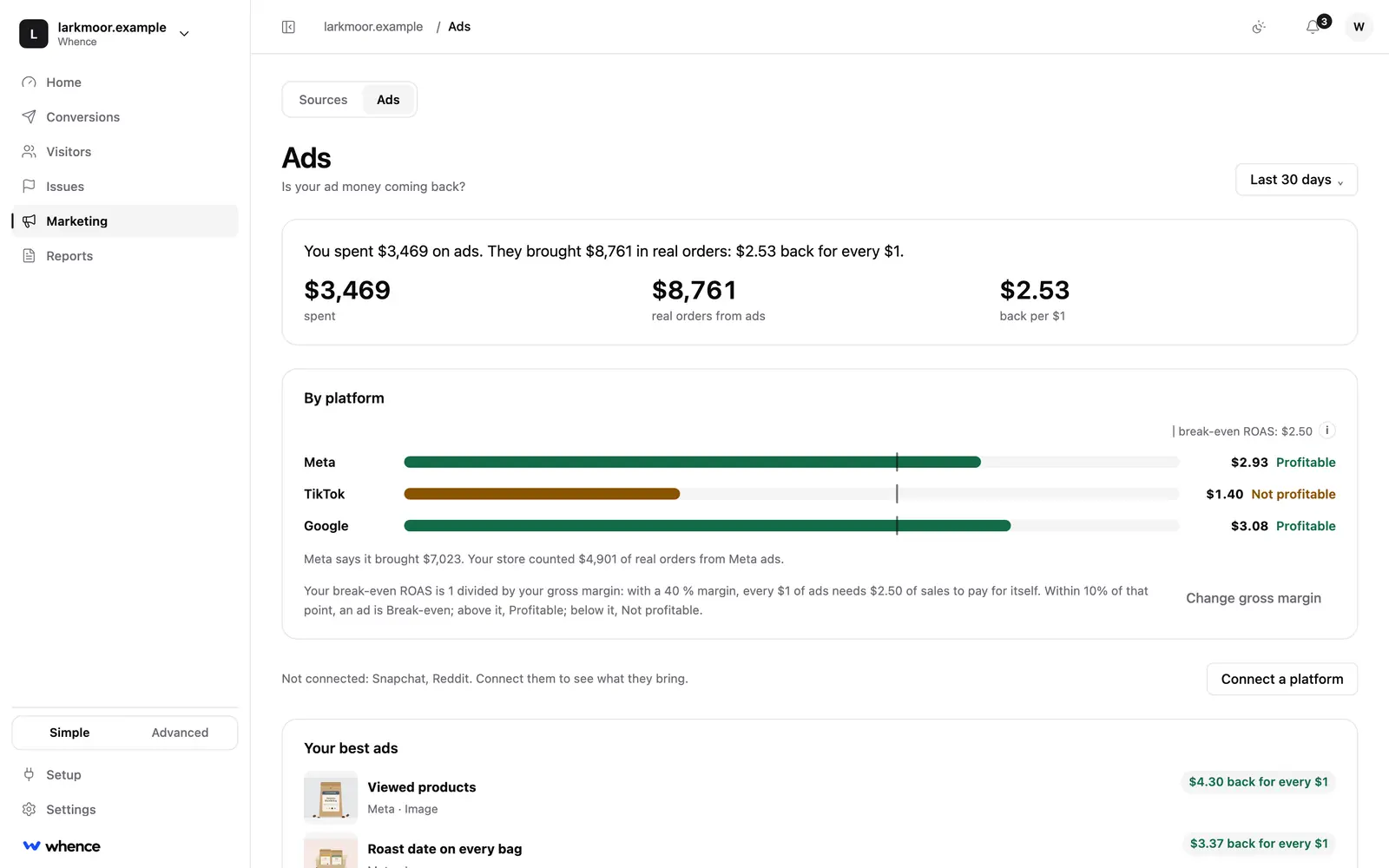Switch to Advanced mode
The image size is (1389, 868).
click(180, 733)
